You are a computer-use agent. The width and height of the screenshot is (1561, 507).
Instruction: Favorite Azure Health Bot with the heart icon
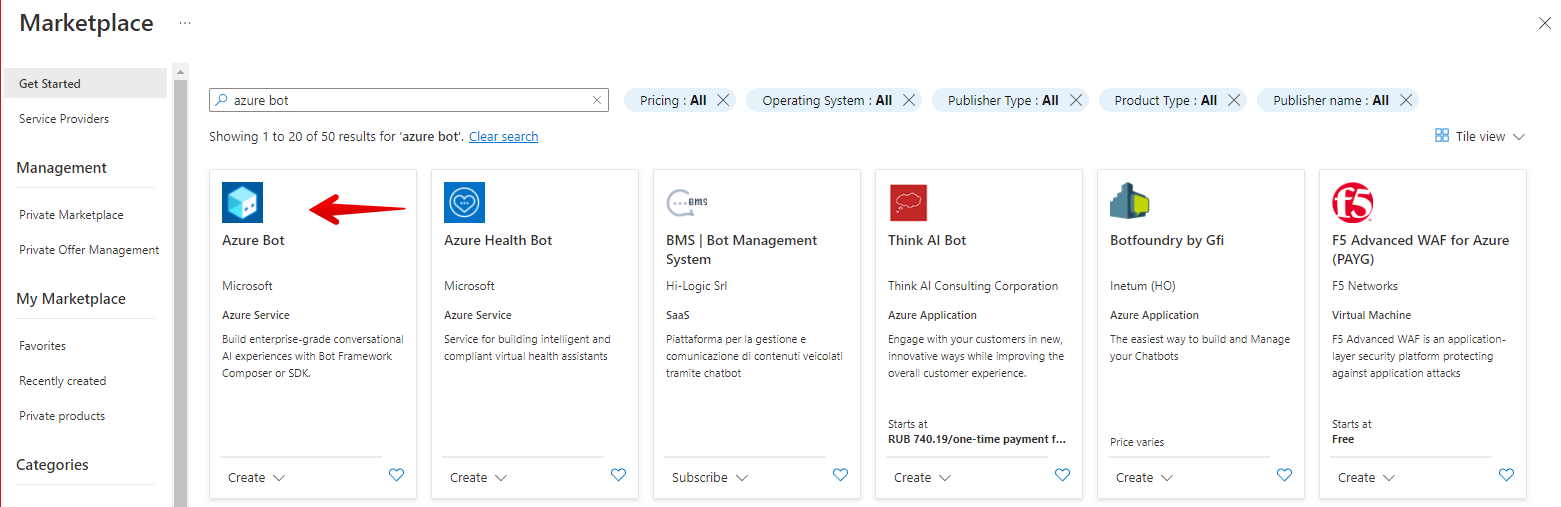point(618,475)
